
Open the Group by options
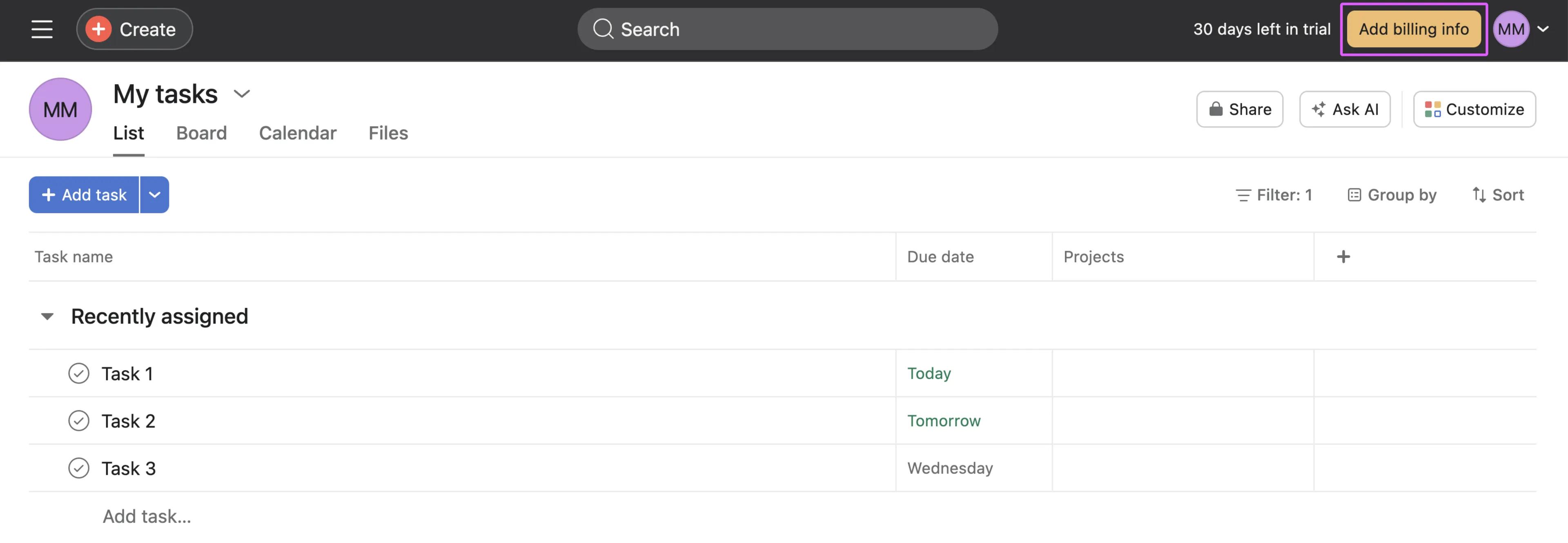coord(1392,195)
